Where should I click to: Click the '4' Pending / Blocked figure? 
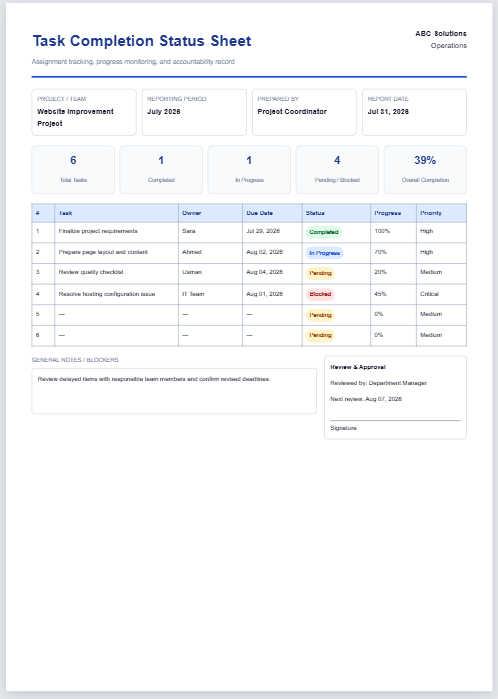(x=337, y=160)
